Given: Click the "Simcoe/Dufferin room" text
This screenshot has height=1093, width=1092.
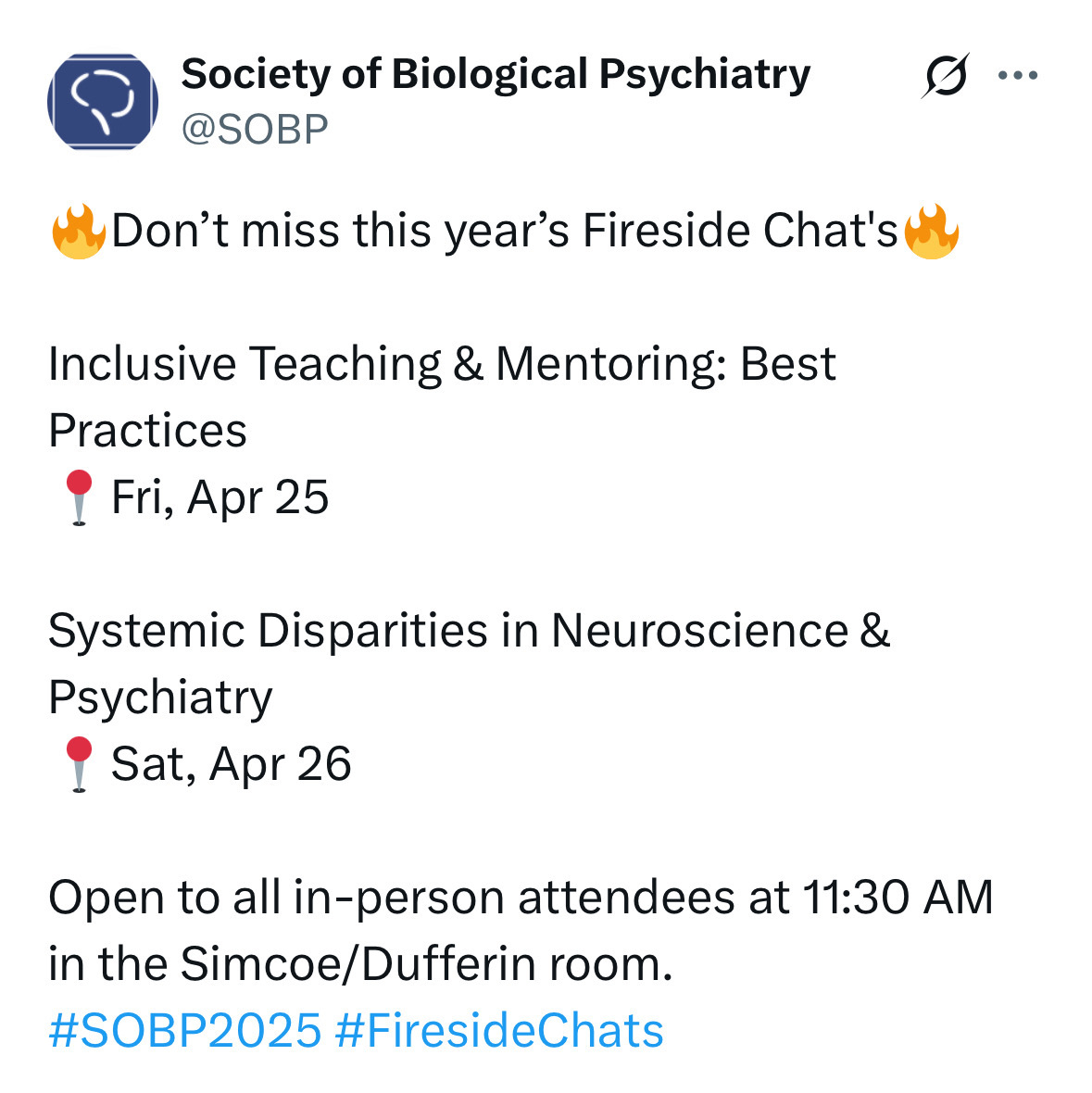Looking at the screenshot, I should pyautogui.click(x=423, y=964).
